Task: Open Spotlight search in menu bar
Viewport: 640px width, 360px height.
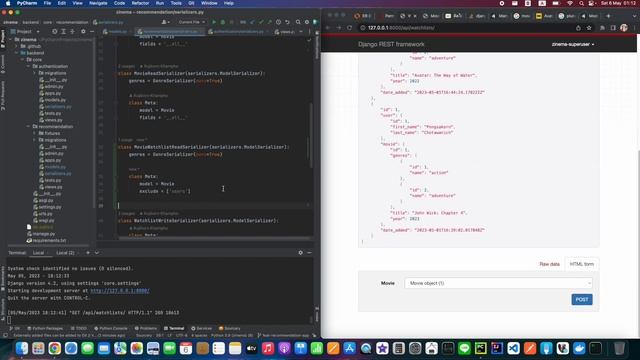Action: tap(581, 3)
